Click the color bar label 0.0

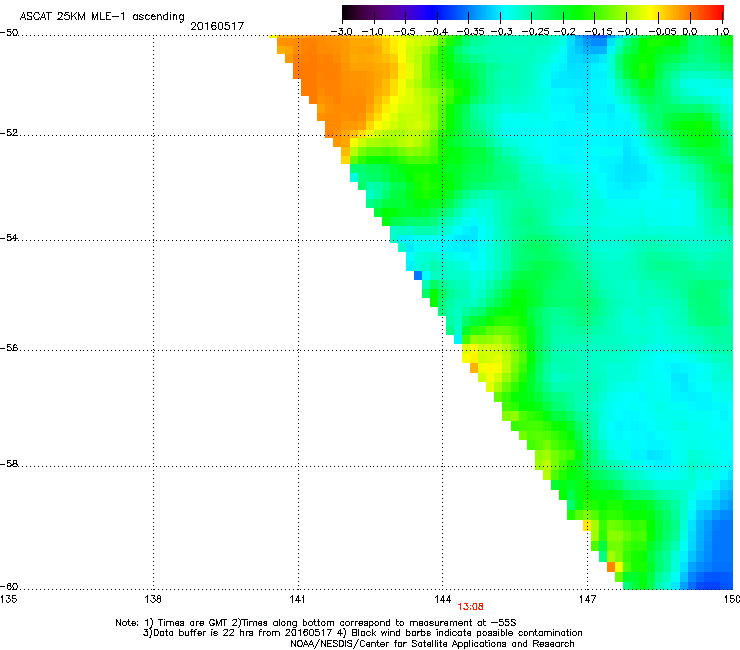[x=690, y=32]
